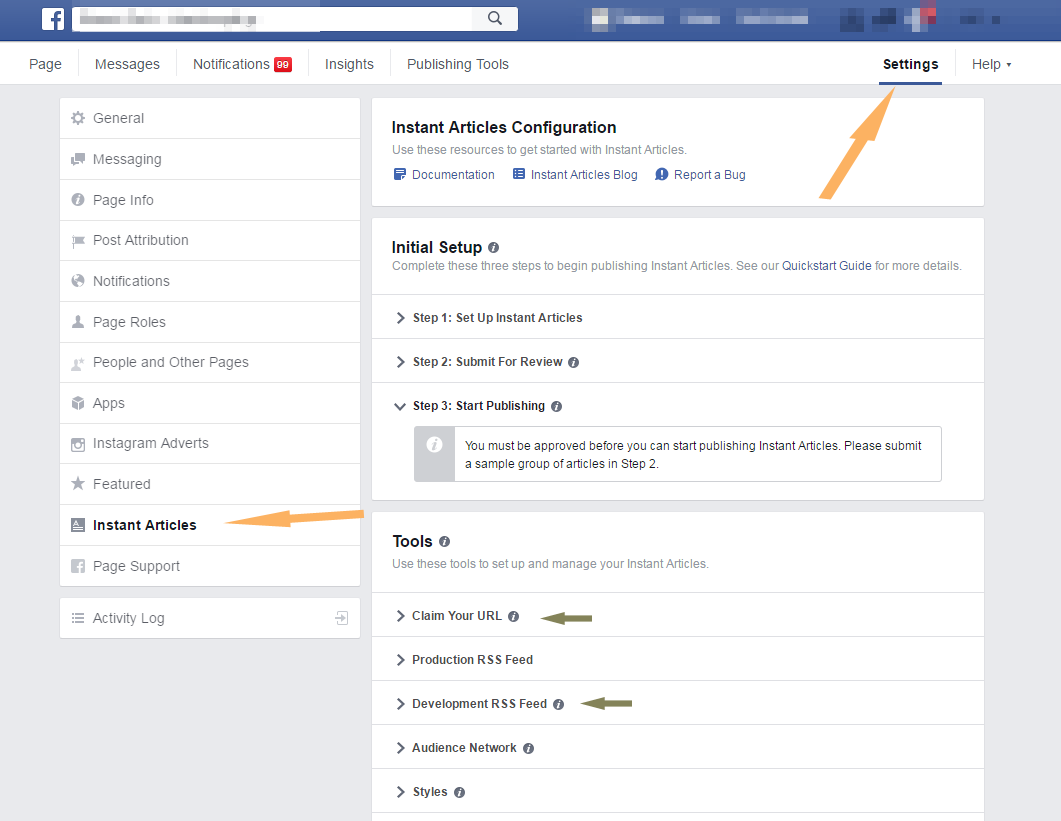Click the red notifications count badge

283,64
